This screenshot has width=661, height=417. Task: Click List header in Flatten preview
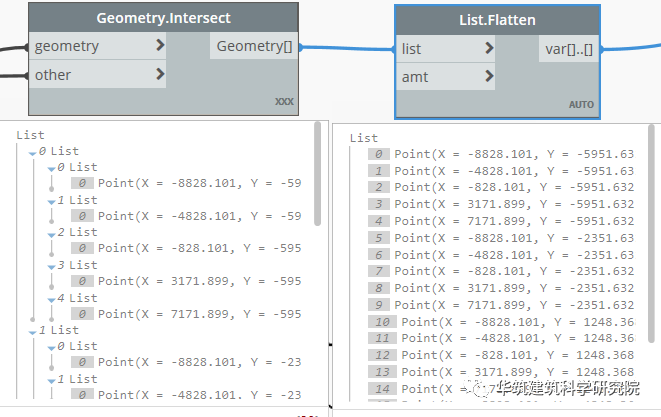click(364, 138)
